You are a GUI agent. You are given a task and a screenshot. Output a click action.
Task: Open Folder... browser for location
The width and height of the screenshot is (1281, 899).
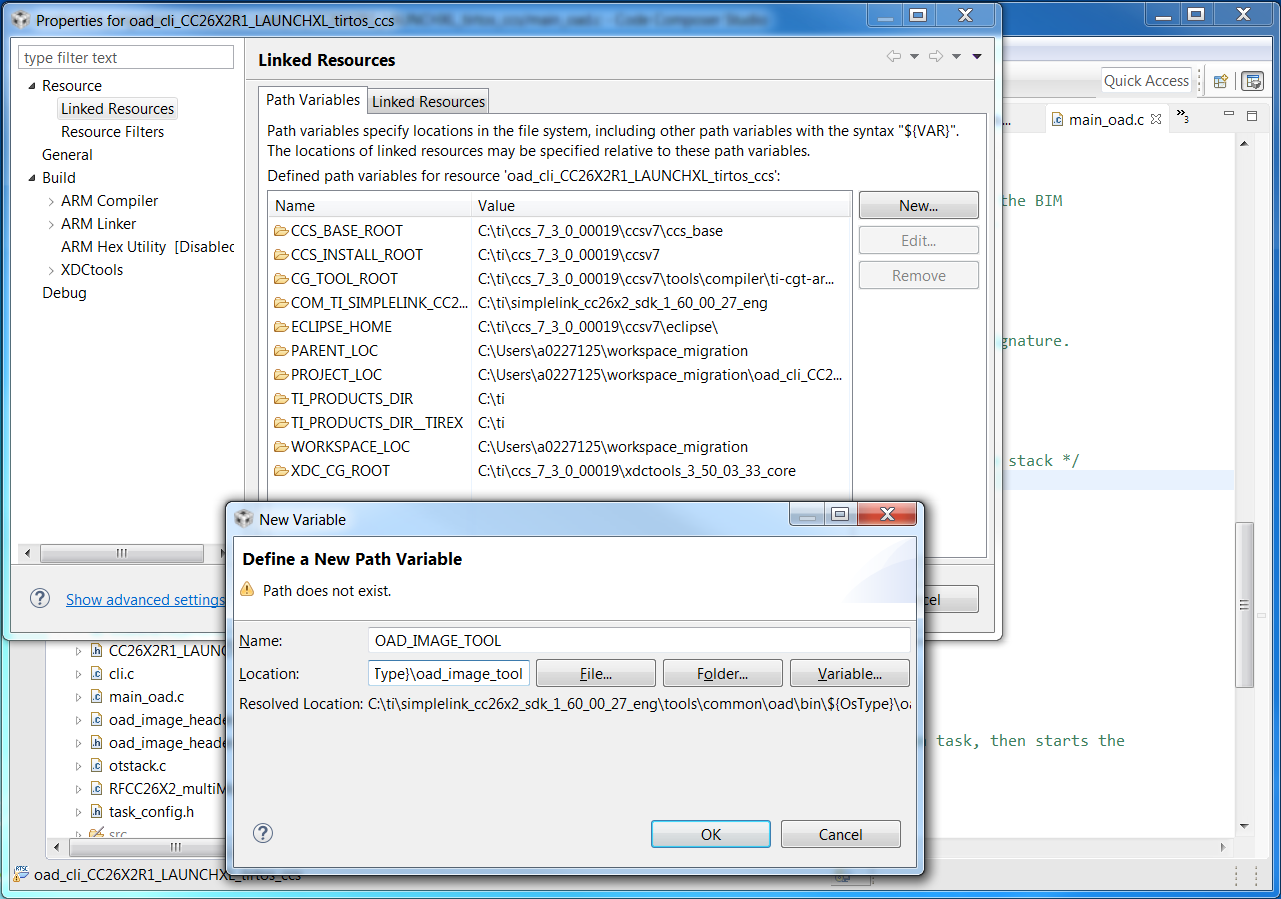722,673
